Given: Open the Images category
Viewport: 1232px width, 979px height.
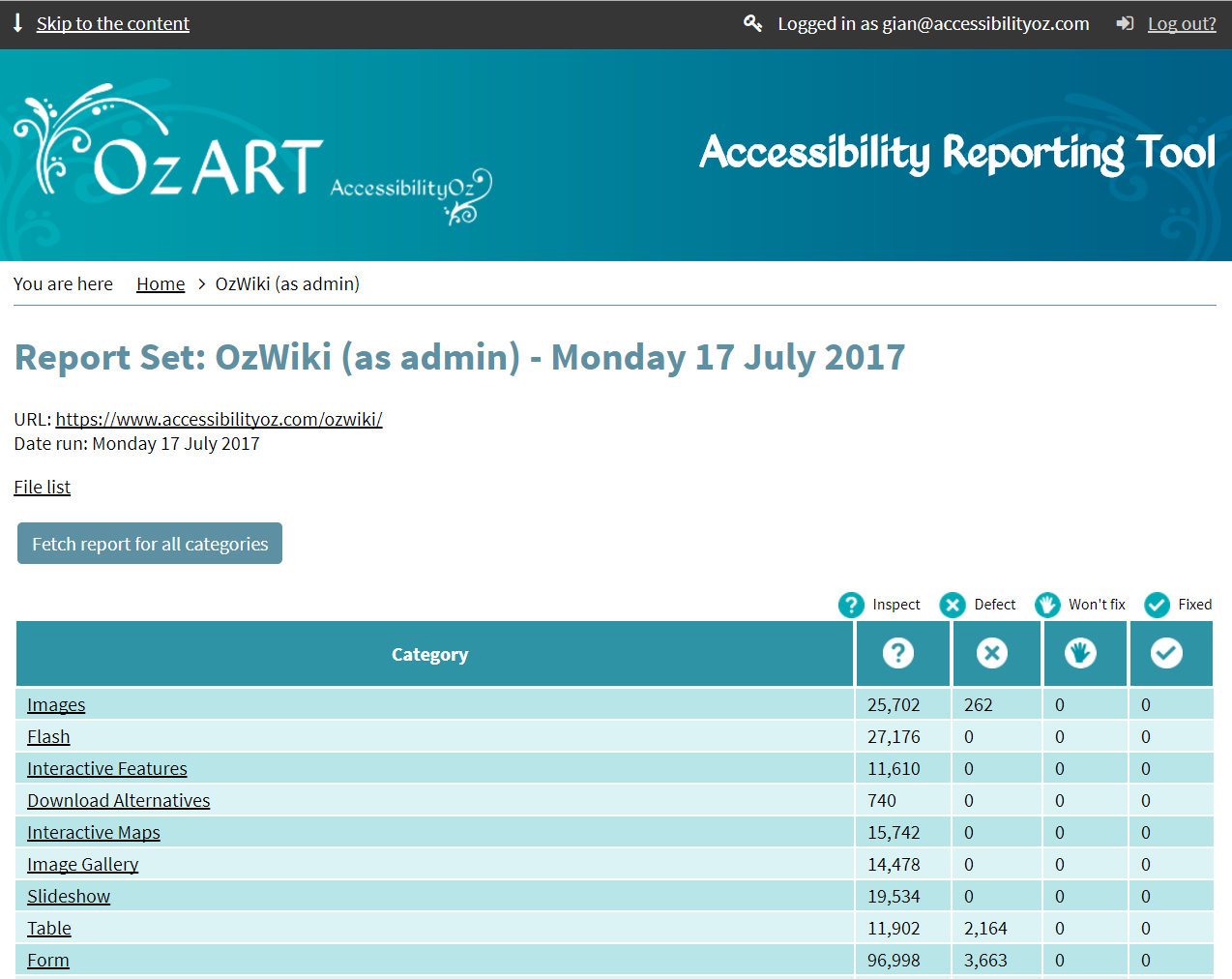Looking at the screenshot, I should (56, 704).
